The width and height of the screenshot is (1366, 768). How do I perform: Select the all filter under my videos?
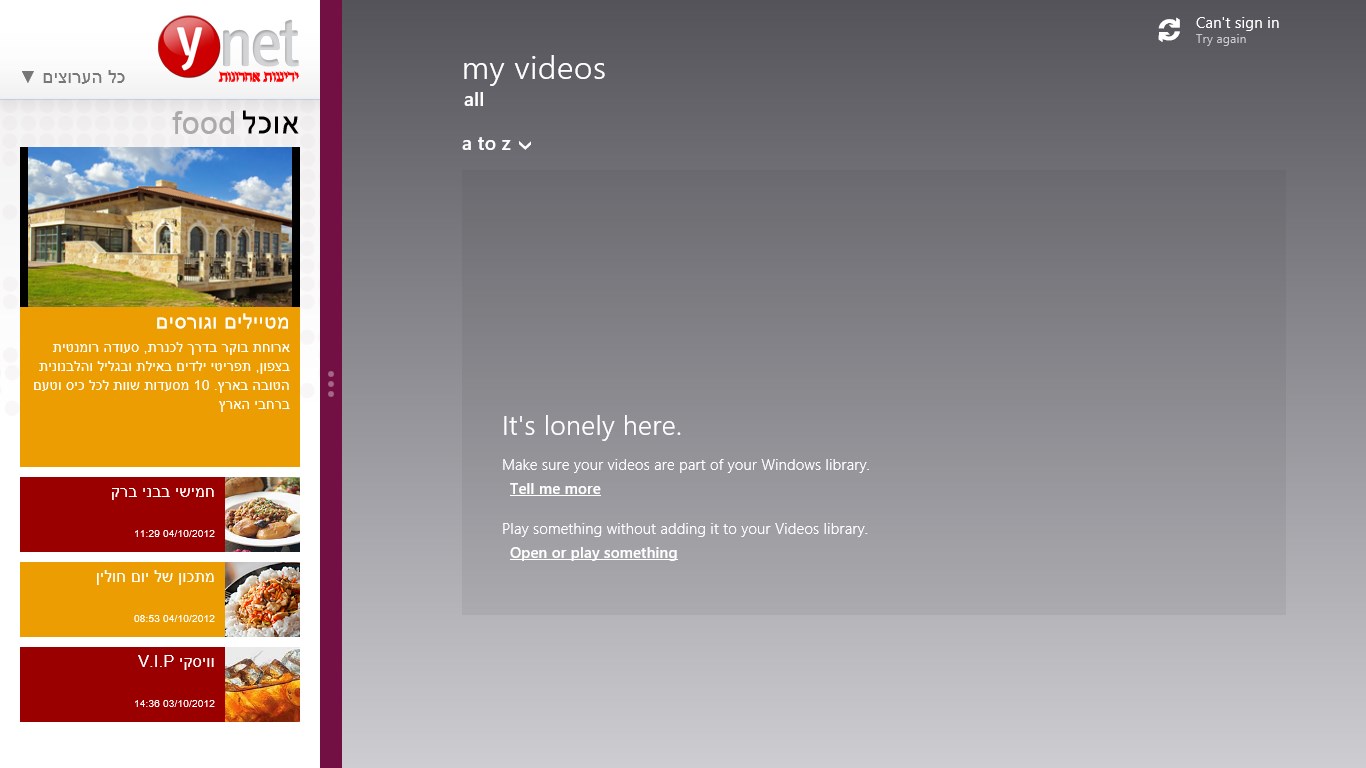click(474, 100)
